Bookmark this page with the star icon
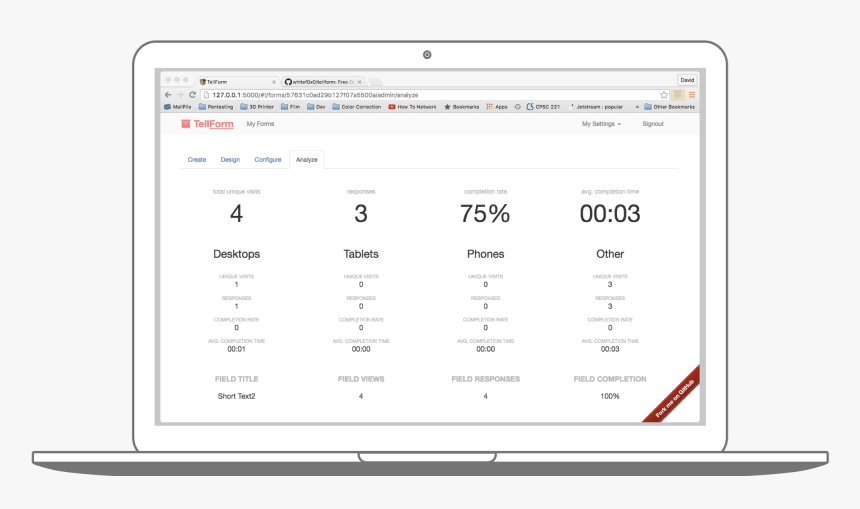 [x=664, y=94]
